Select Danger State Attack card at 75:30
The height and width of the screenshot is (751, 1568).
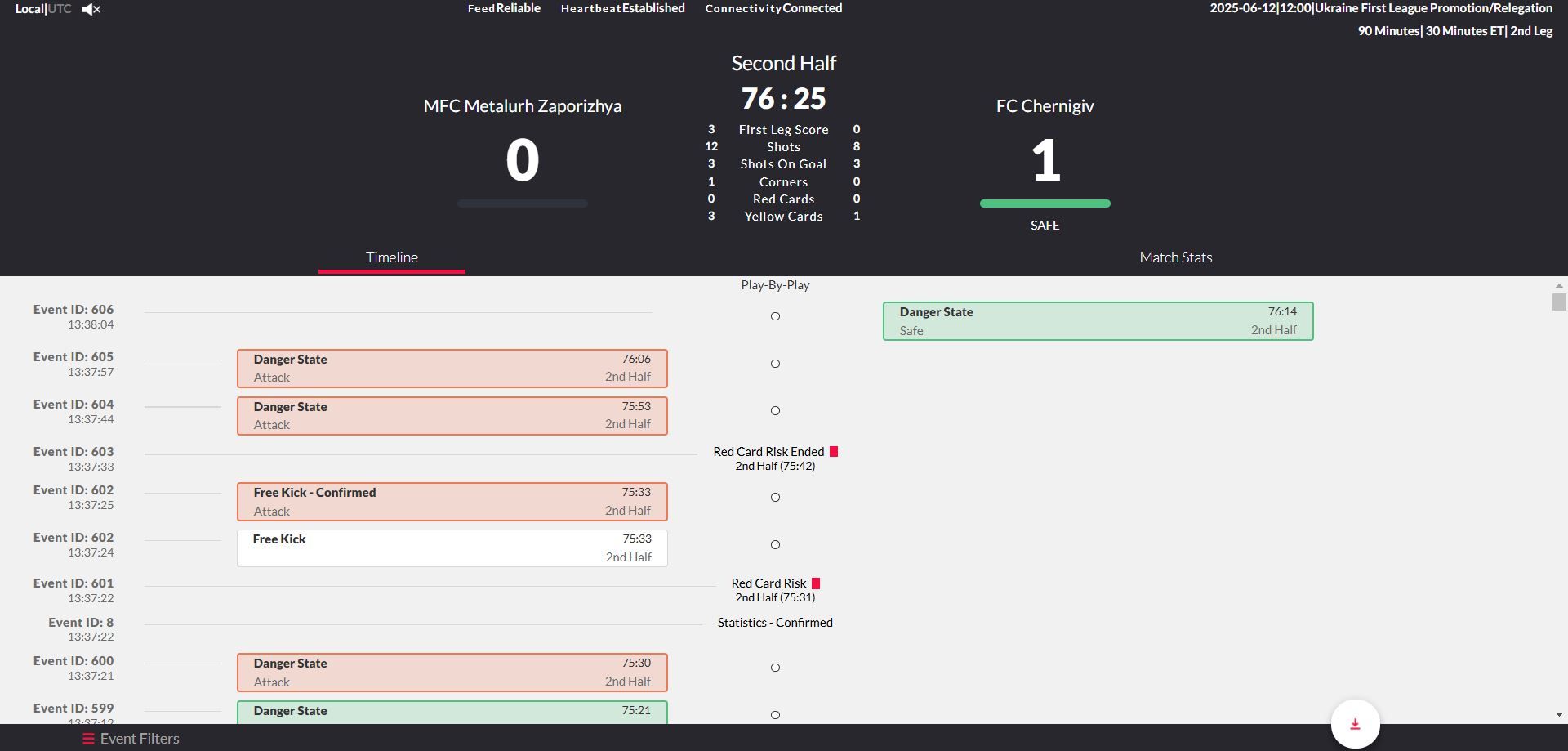(452, 673)
